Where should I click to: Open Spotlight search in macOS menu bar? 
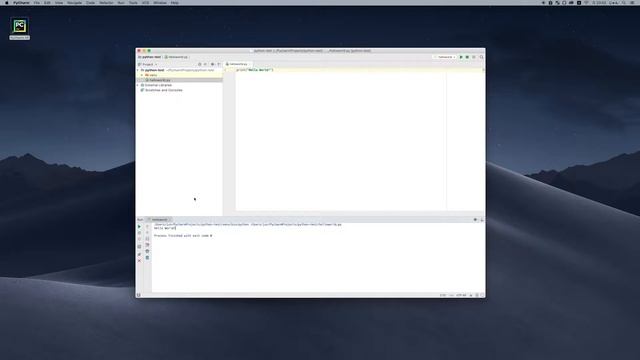624,3
